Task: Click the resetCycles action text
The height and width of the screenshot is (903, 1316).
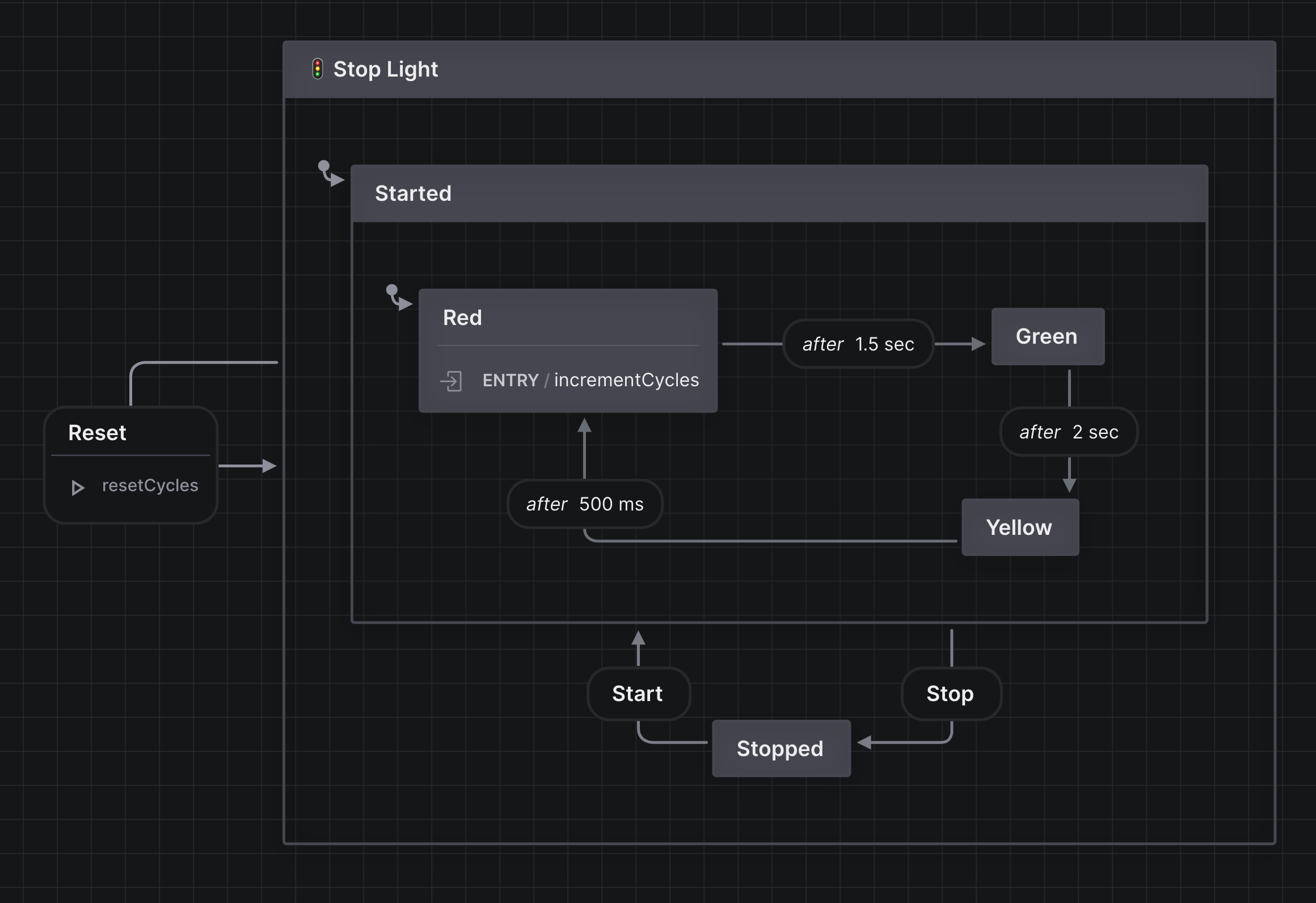Action: click(x=150, y=486)
